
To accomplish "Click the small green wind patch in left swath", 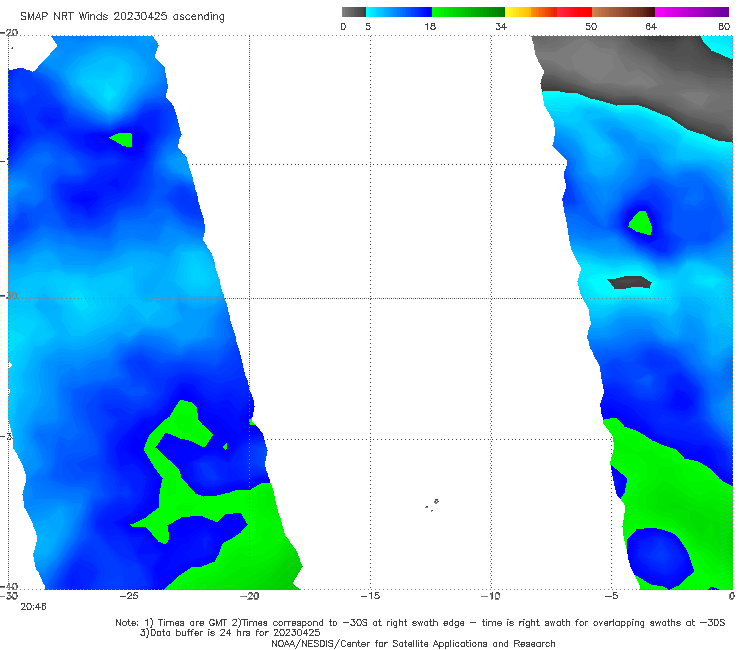I will (123, 140).
